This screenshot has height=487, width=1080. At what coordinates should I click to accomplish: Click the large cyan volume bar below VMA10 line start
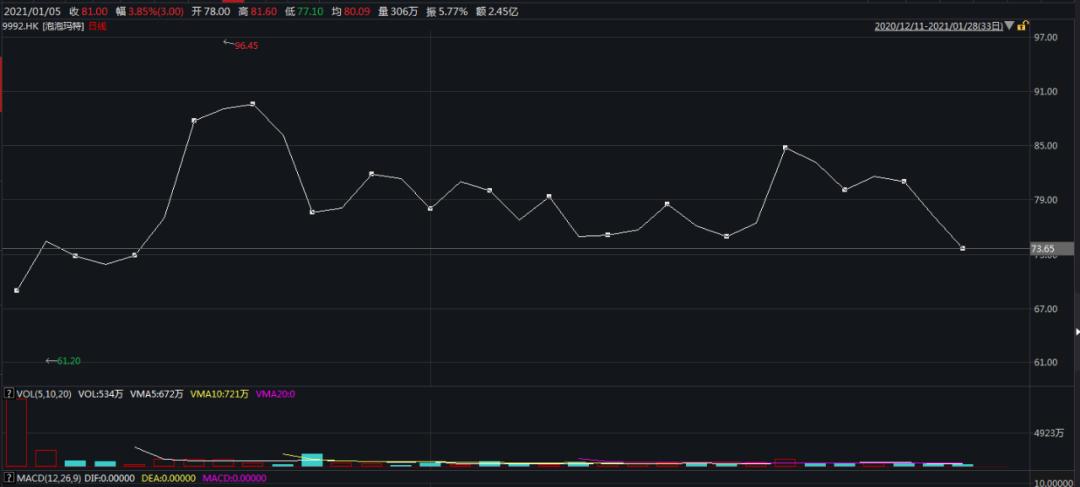point(312,460)
